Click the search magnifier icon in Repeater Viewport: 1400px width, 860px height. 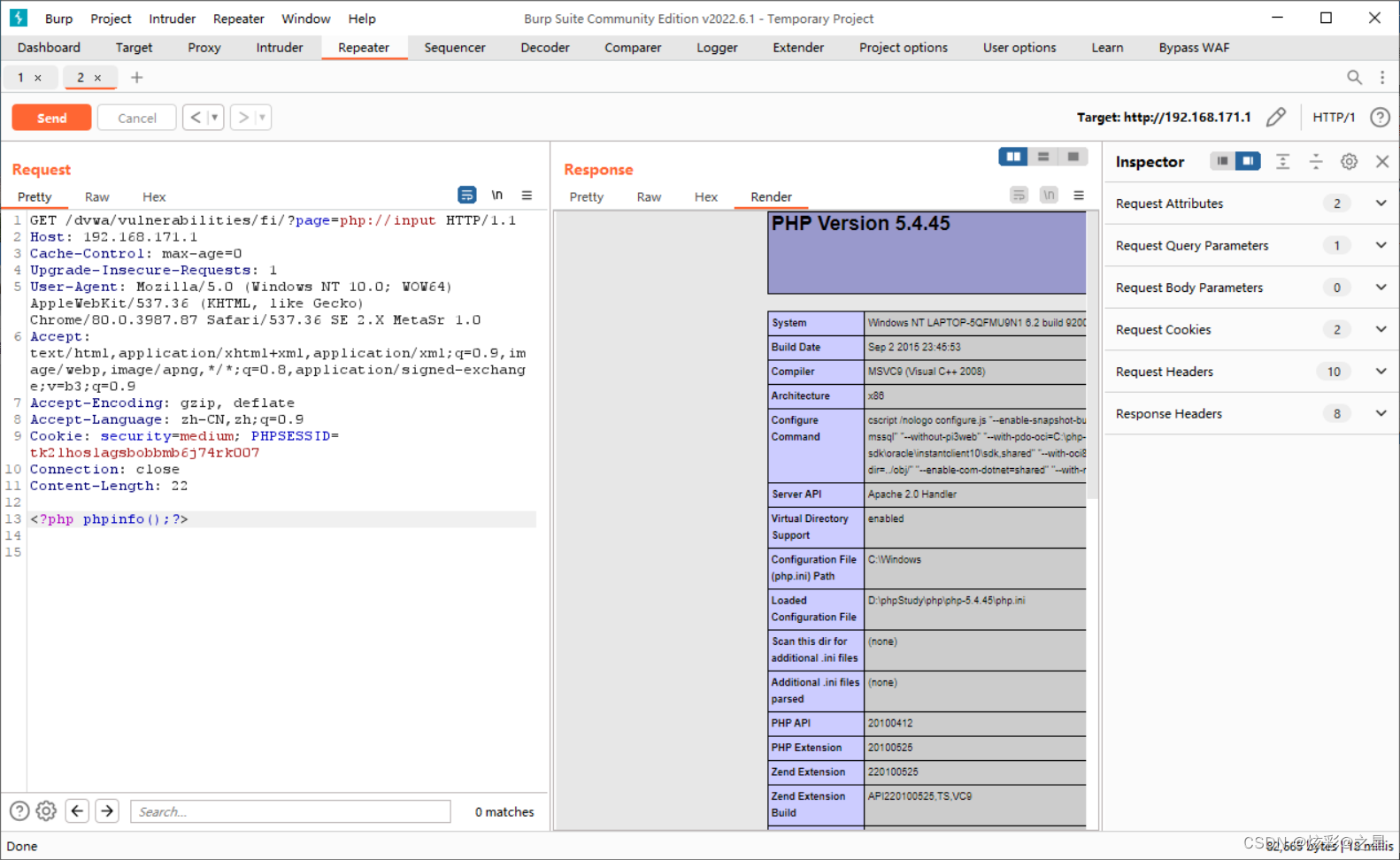pos(1354,78)
